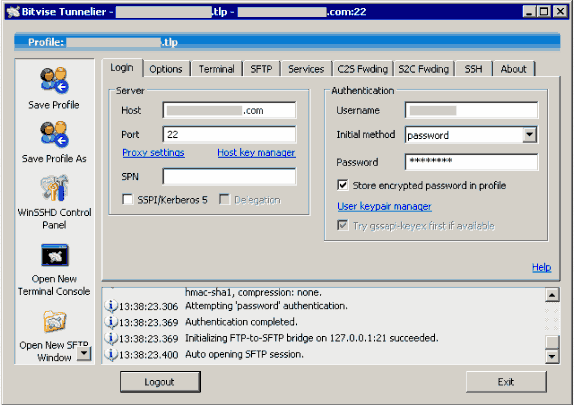Click info icon beside 'Authentication completed' log entry
Viewport: 574px width, 405px height.
111,322
